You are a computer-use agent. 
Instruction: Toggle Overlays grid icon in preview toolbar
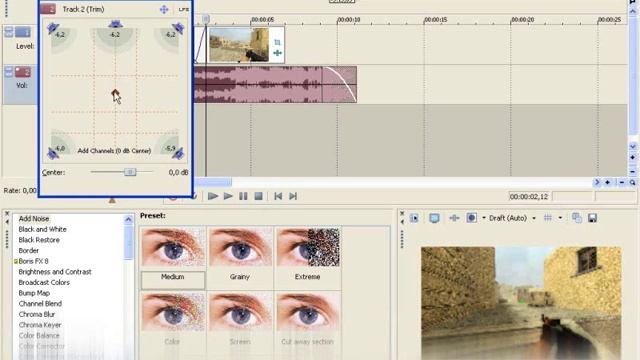tap(548, 218)
